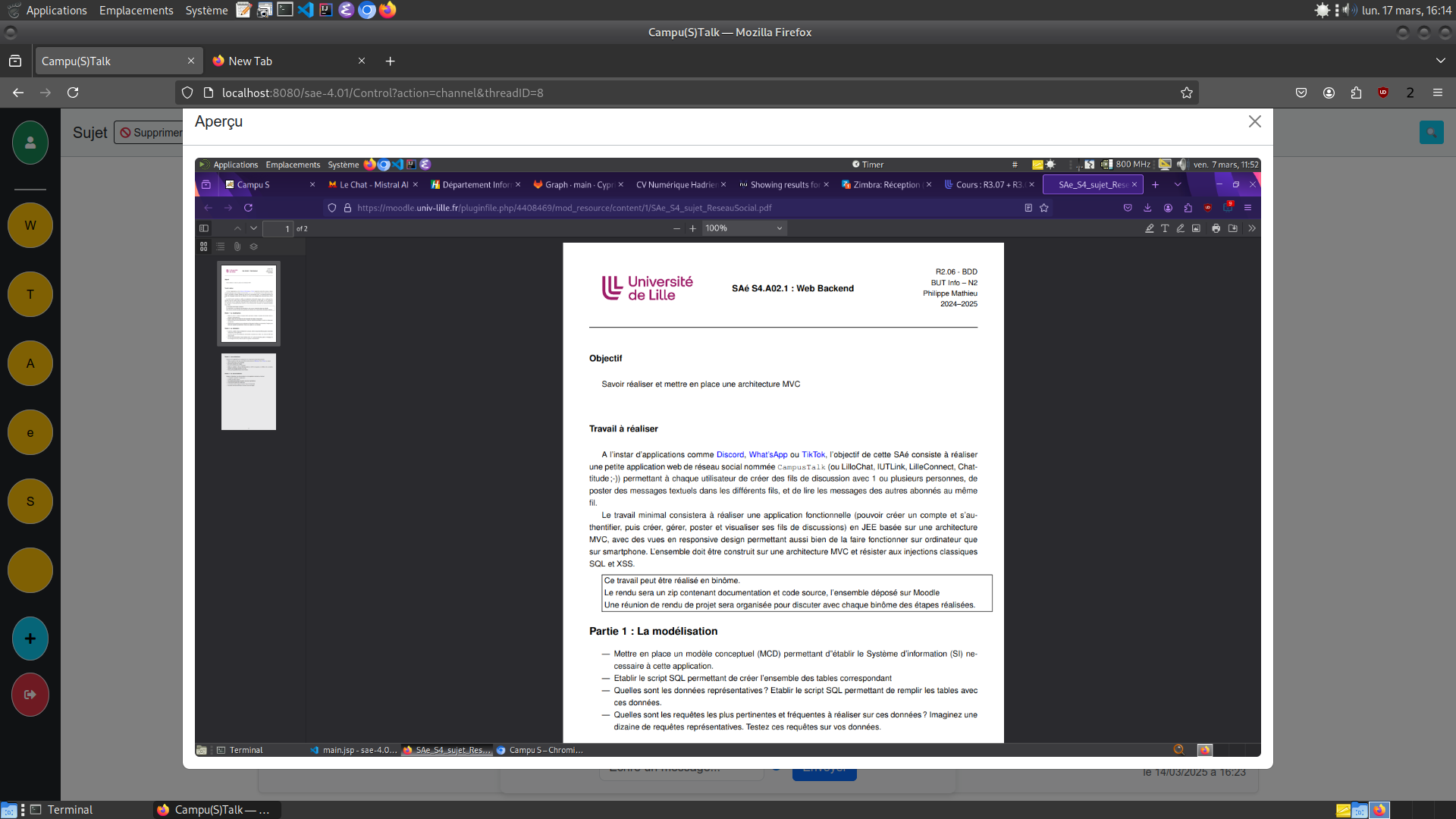This screenshot has width=1456, height=819.
Task: Bookmark this page with the star icon
Action: [x=1187, y=93]
